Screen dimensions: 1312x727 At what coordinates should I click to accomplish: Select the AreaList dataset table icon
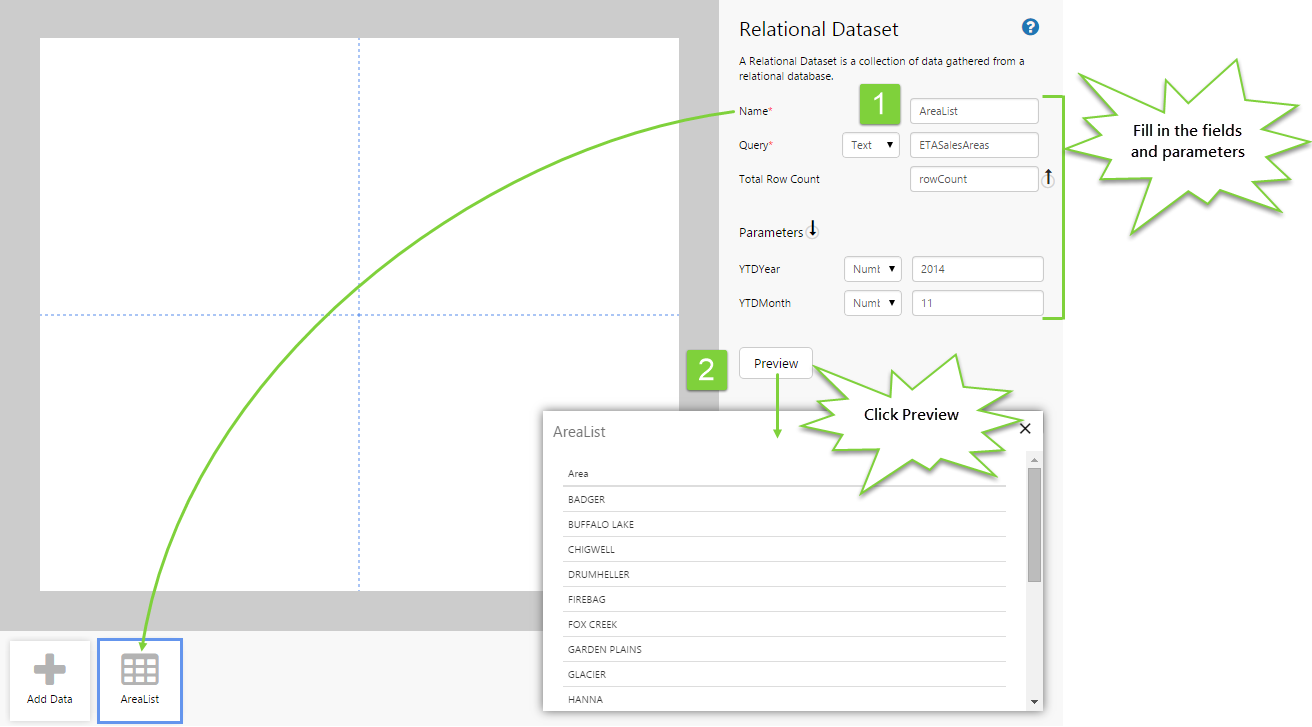click(x=140, y=671)
